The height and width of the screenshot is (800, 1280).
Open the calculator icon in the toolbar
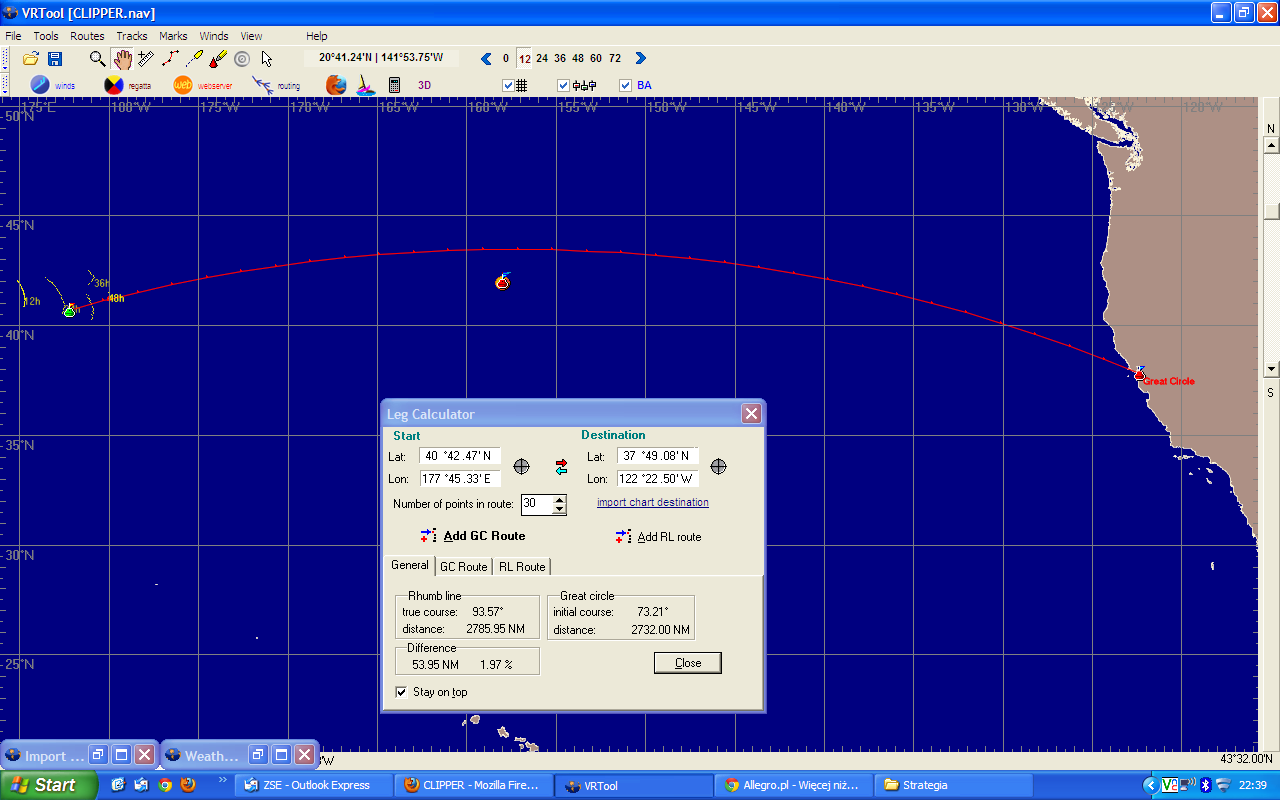(x=395, y=85)
